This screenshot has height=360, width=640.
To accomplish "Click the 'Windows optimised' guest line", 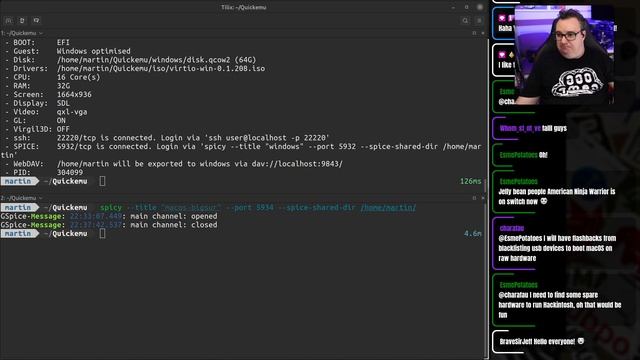I will click(93, 51).
